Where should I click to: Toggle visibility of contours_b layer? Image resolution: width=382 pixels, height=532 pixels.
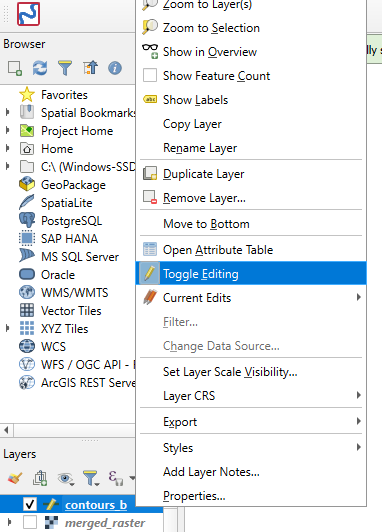tap(30, 505)
